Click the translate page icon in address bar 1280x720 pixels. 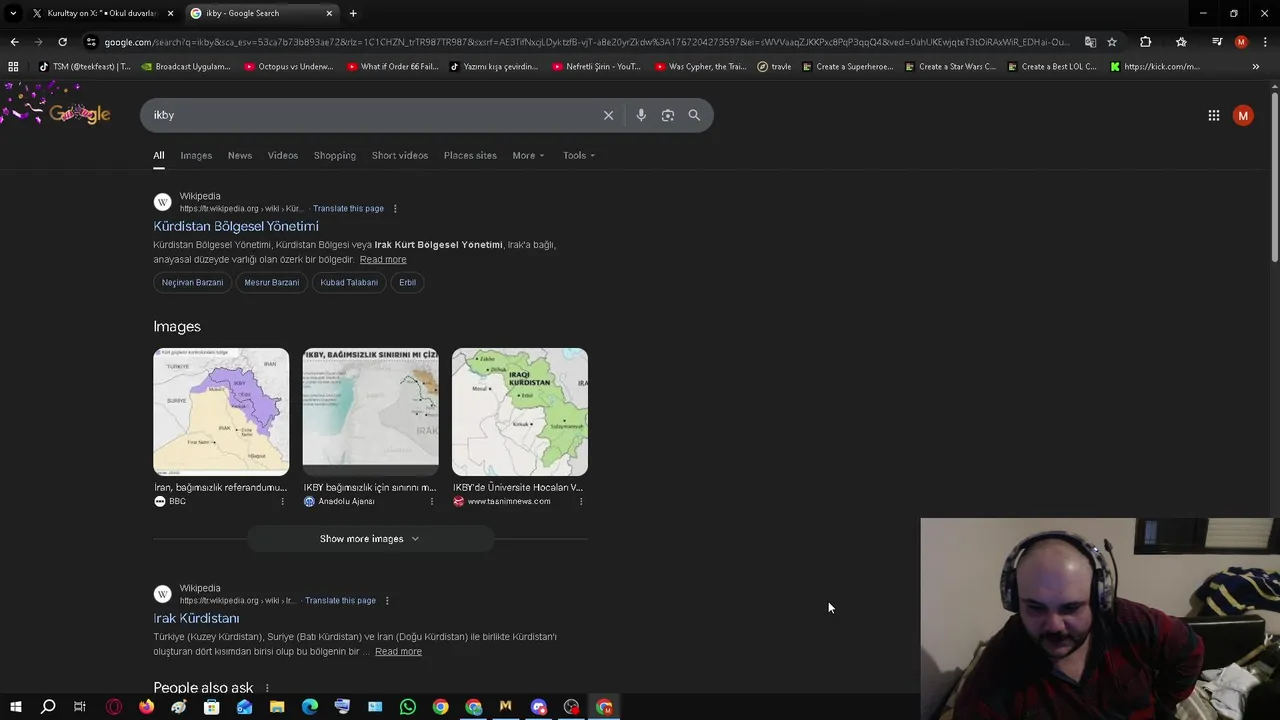pyautogui.click(x=1090, y=42)
